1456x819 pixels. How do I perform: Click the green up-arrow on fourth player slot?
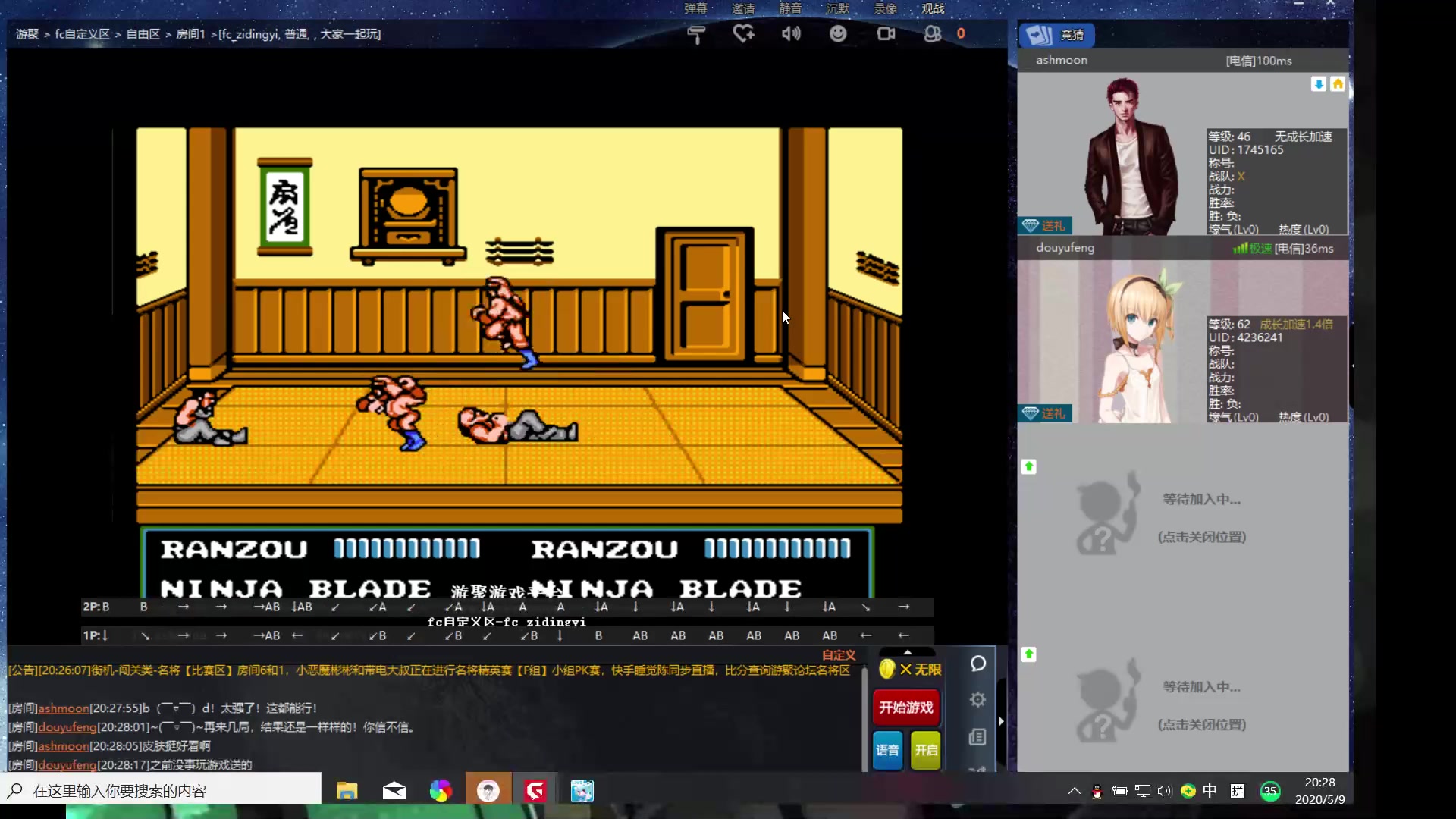[1029, 654]
